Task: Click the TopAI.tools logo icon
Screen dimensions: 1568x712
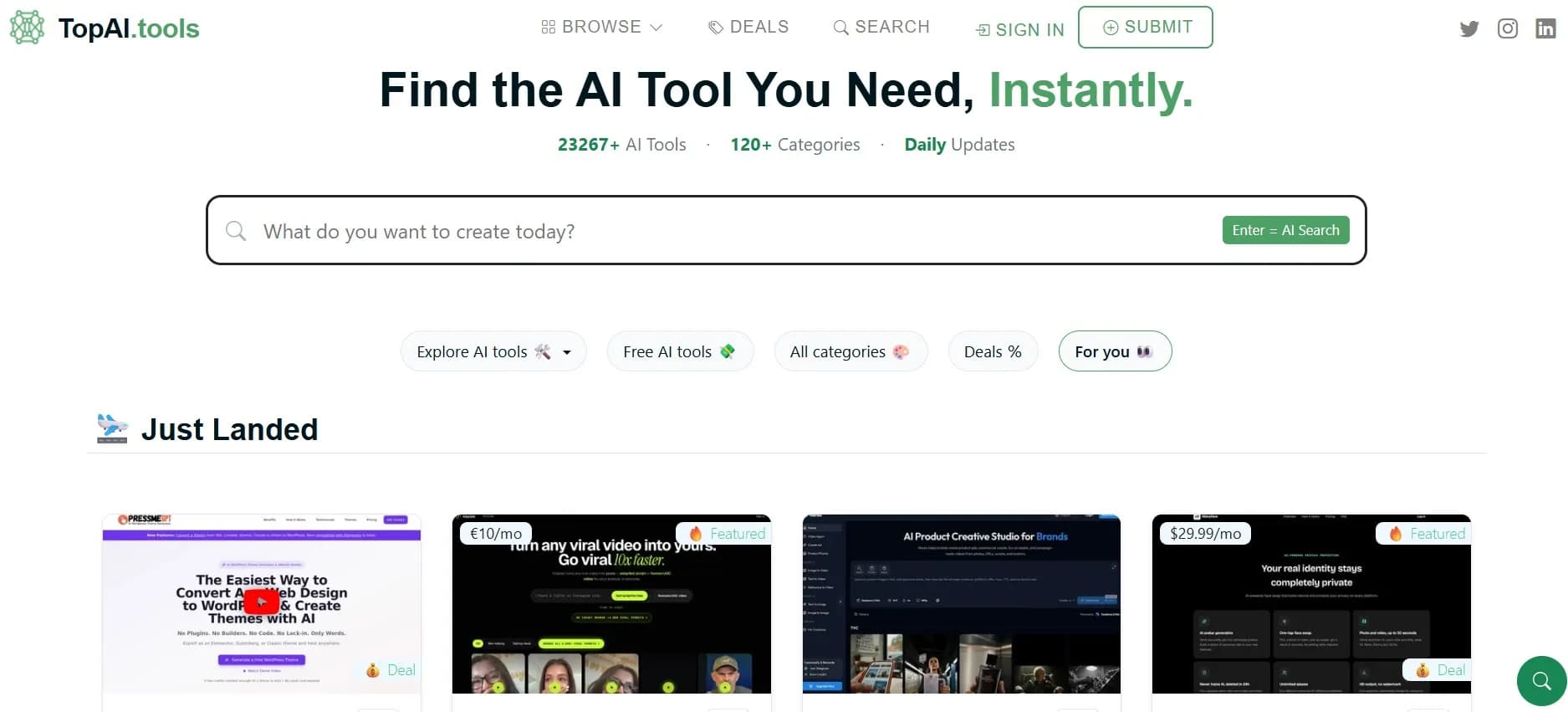Action: 27,28
